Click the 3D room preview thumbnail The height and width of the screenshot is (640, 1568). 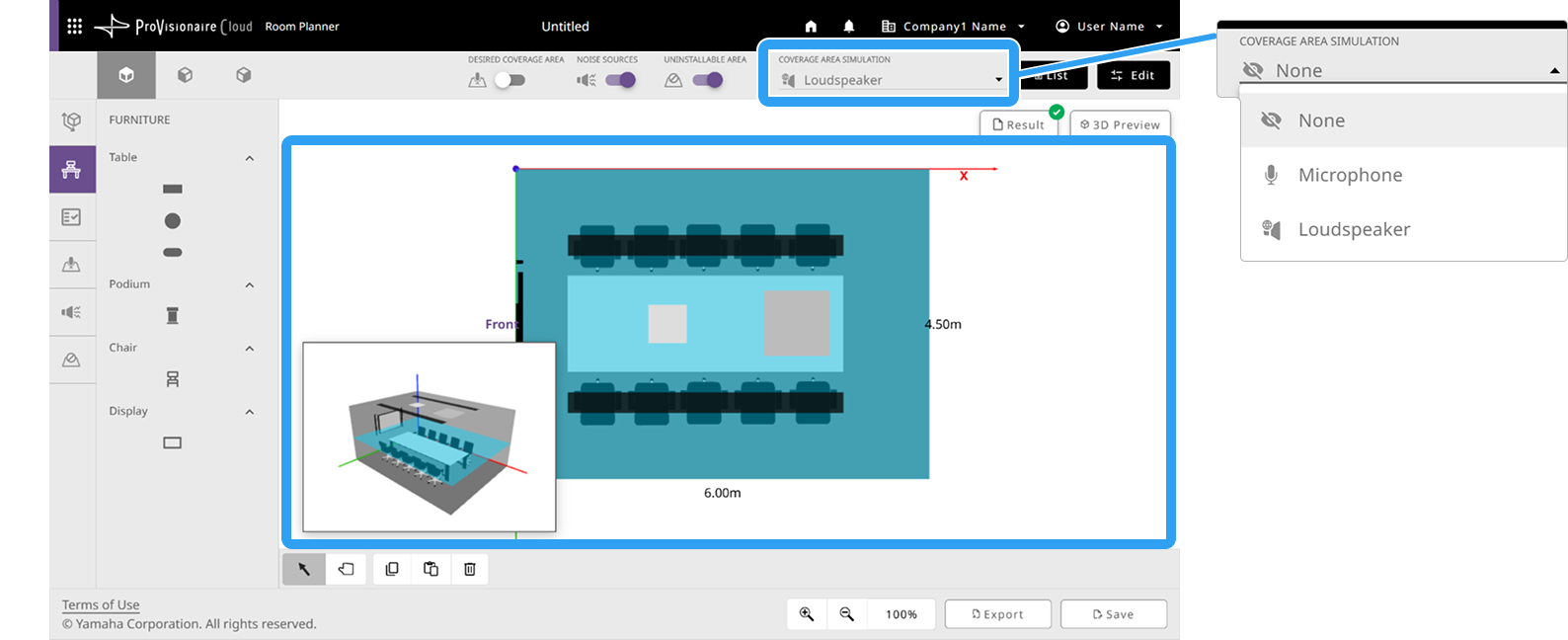pyautogui.click(x=430, y=438)
